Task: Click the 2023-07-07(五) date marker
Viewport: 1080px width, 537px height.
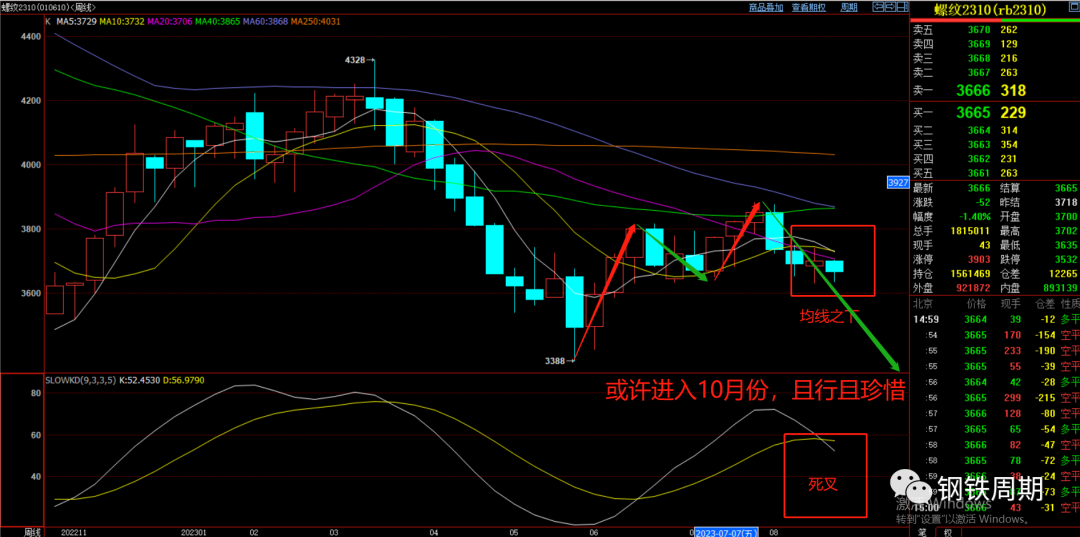Action: click(x=726, y=531)
